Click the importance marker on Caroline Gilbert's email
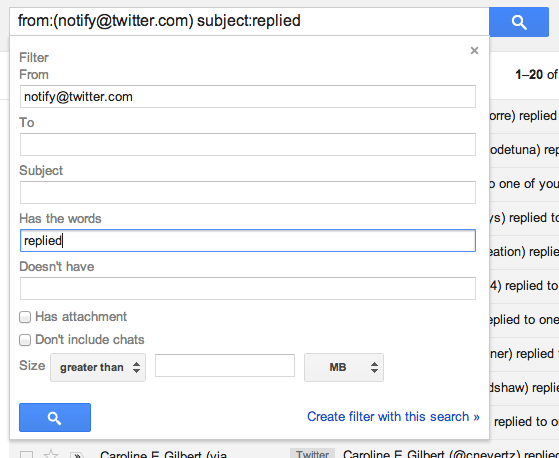559x458 pixels. click(77, 455)
